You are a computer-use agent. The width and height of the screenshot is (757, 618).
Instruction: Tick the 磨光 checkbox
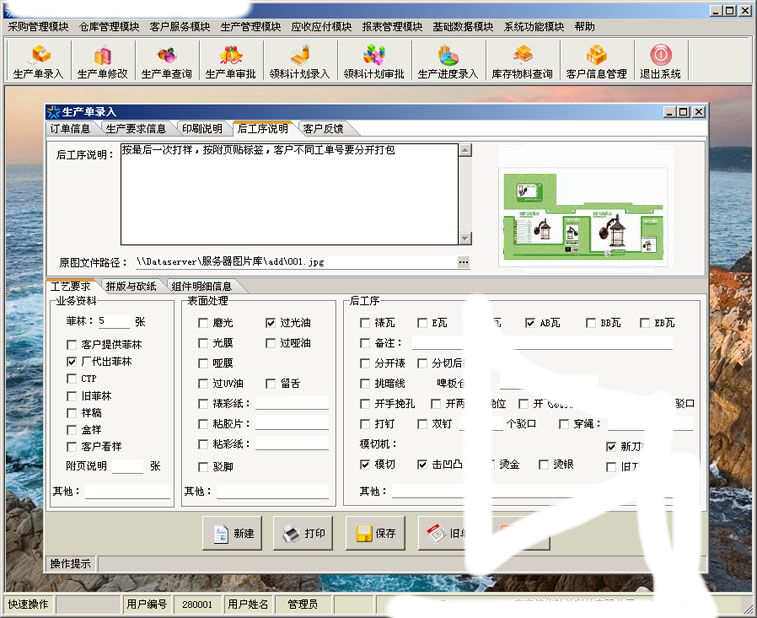tap(203, 323)
